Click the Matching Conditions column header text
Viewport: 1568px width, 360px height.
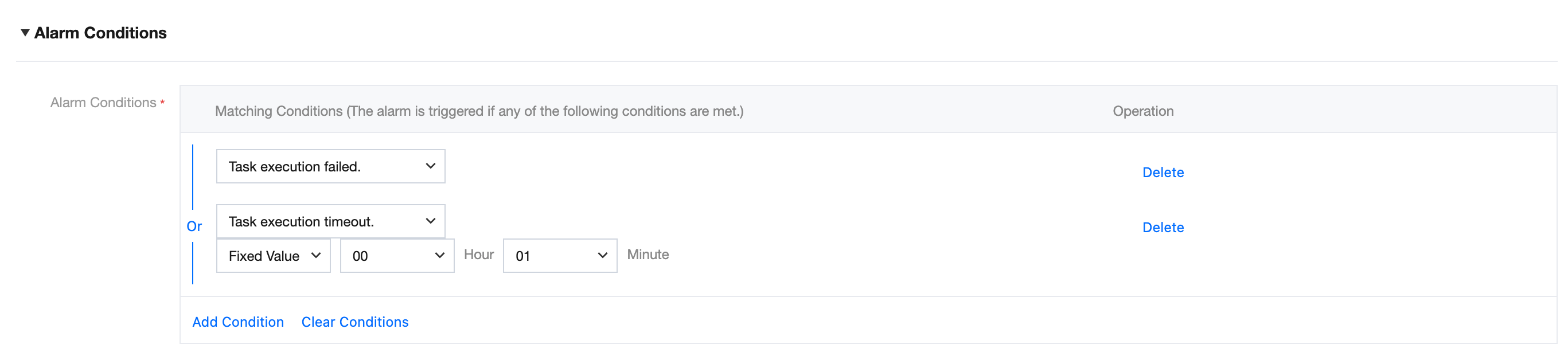coord(479,111)
